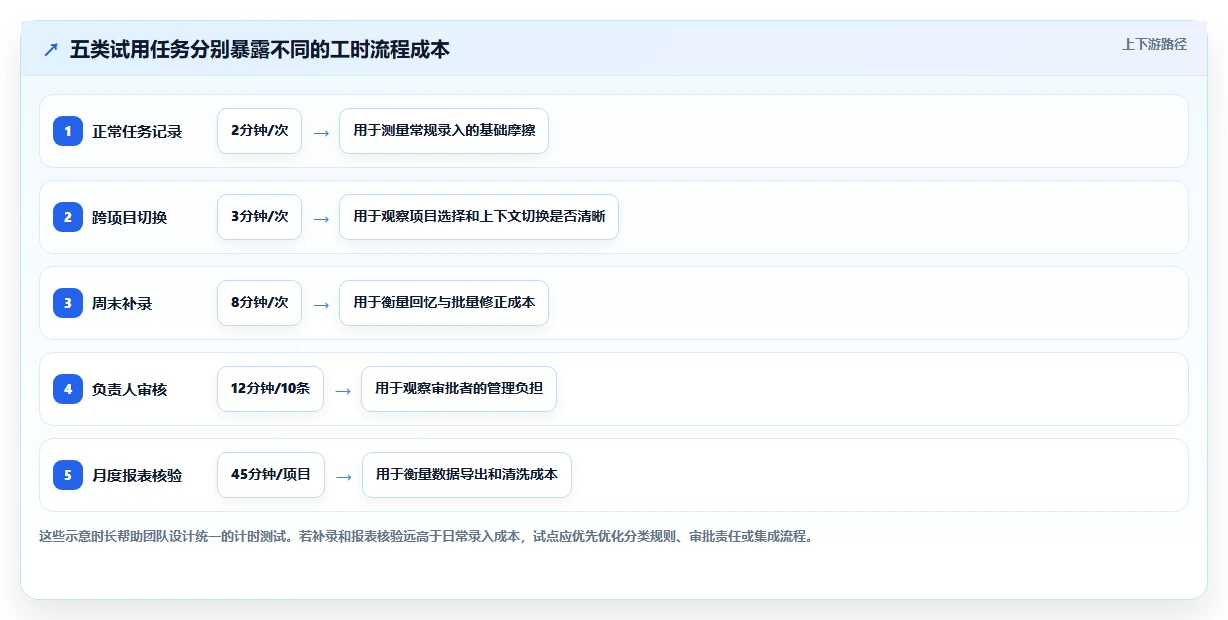Select number badge 5 for 月度报表核验

(x=68, y=475)
